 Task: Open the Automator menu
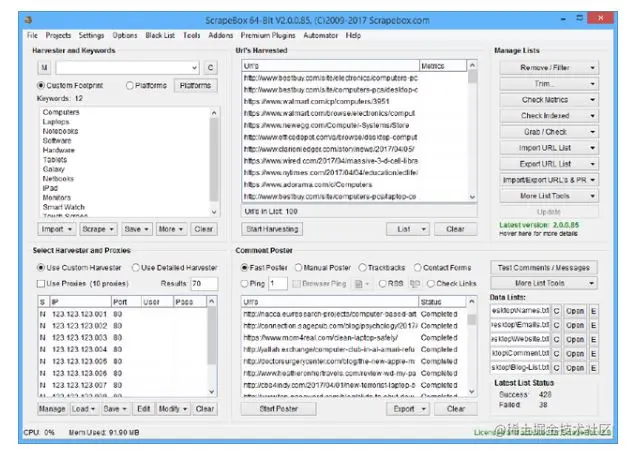(x=320, y=35)
